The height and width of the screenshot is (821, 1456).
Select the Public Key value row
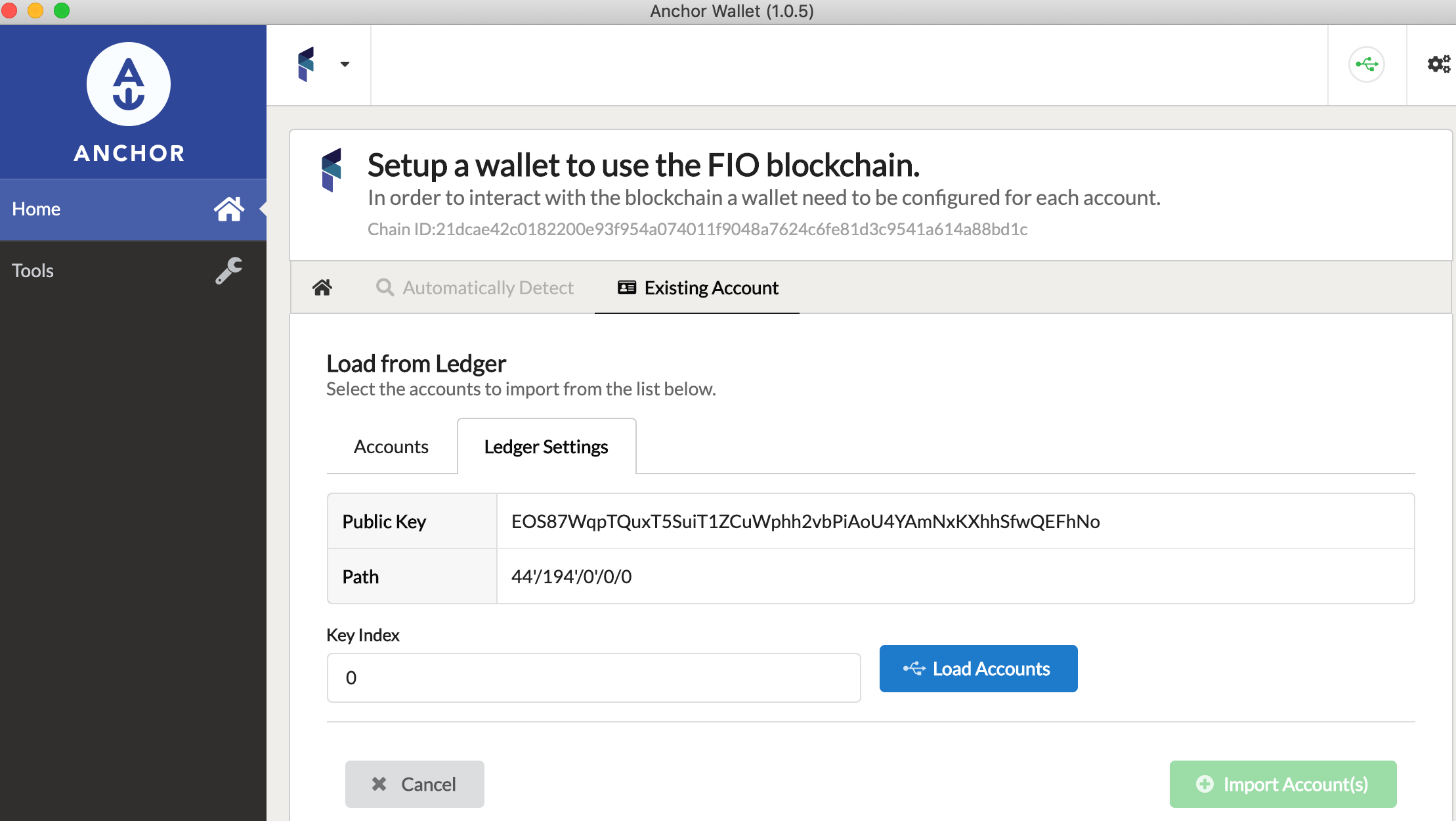tap(805, 521)
